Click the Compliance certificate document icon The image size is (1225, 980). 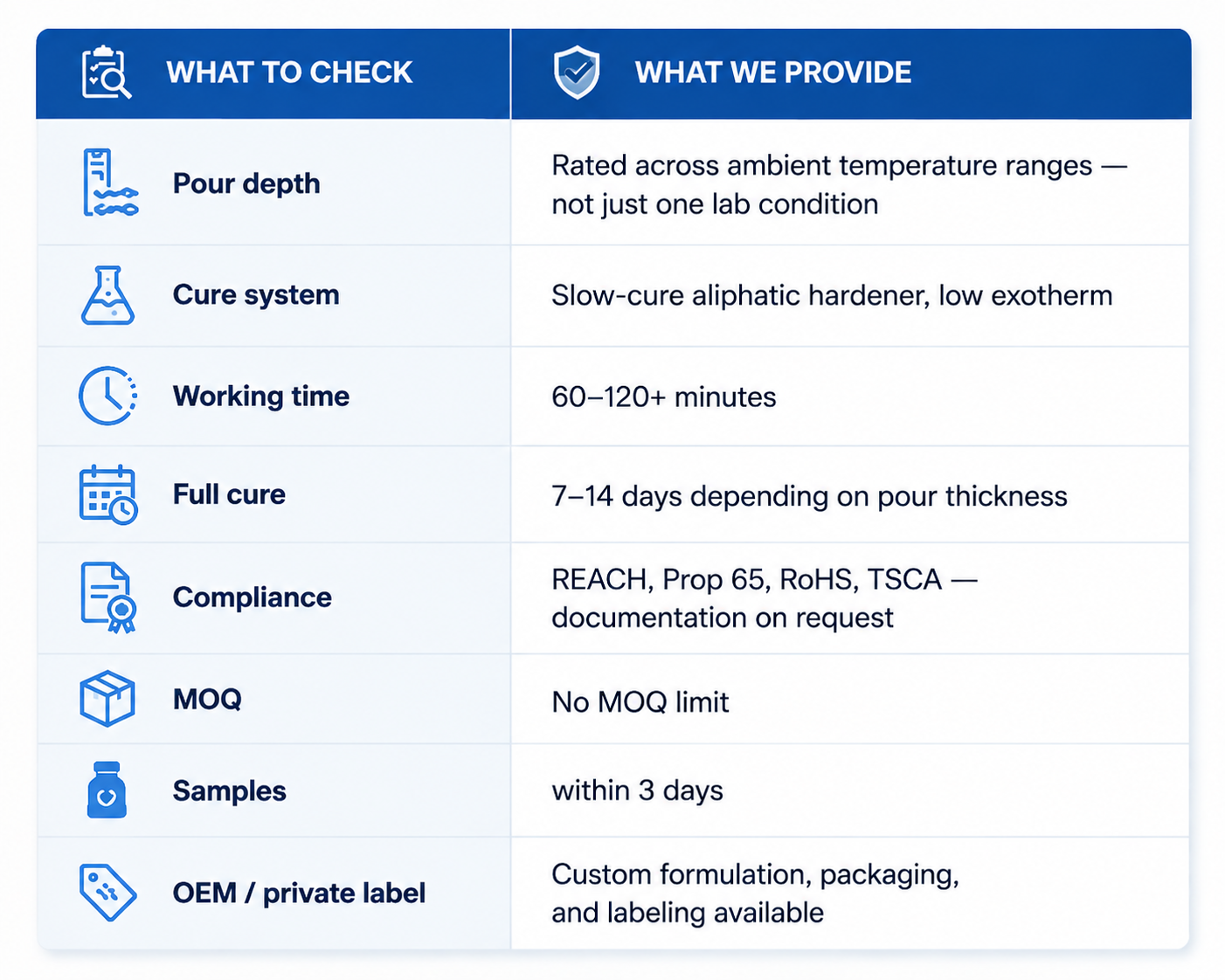coord(108,597)
